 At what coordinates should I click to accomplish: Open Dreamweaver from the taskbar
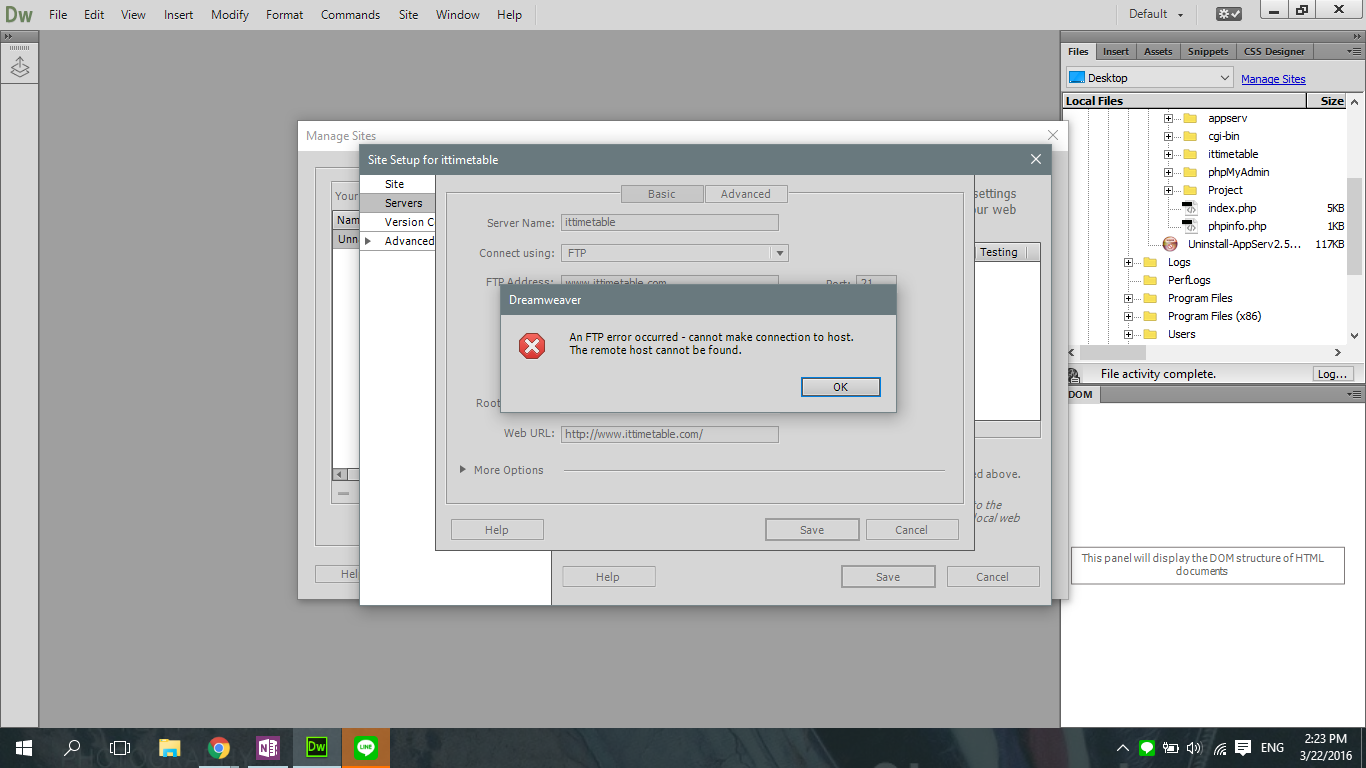coord(317,747)
